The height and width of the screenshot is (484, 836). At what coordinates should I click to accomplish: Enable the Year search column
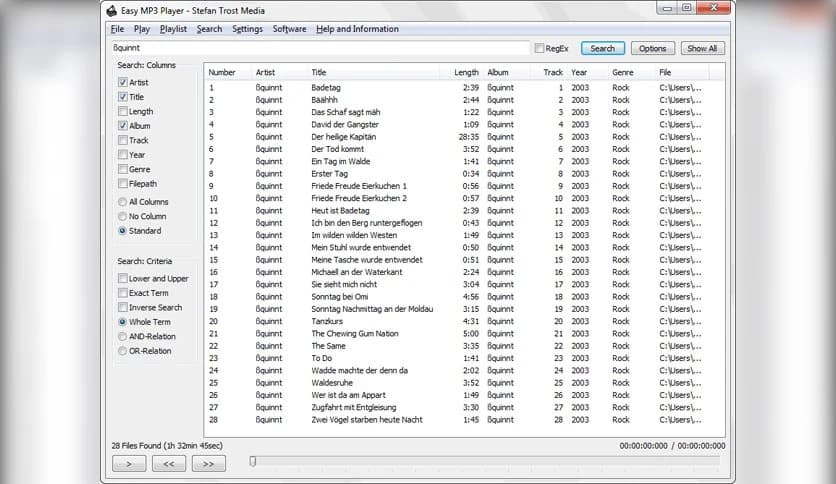(x=123, y=155)
